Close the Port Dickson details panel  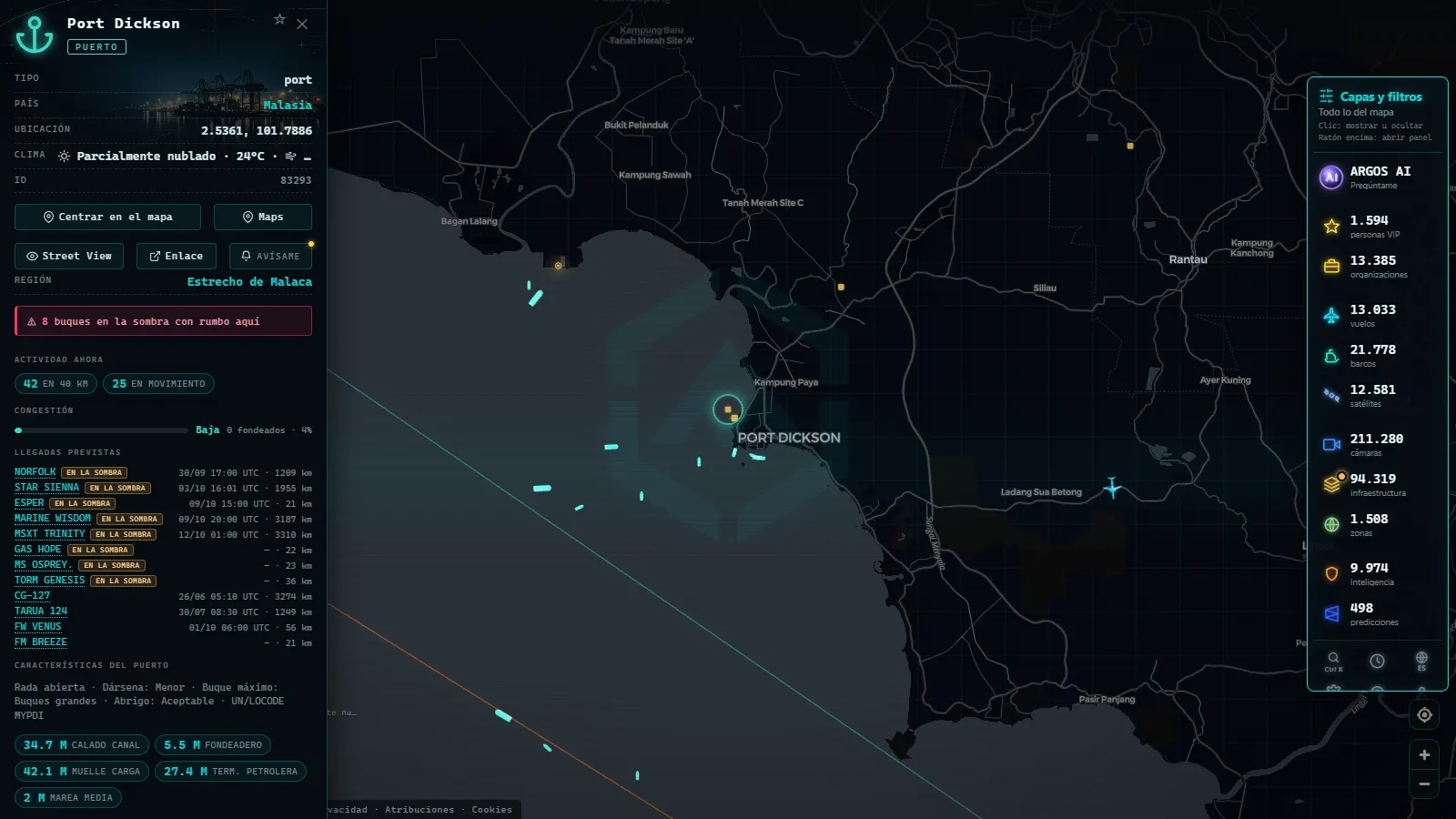pyautogui.click(x=302, y=25)
